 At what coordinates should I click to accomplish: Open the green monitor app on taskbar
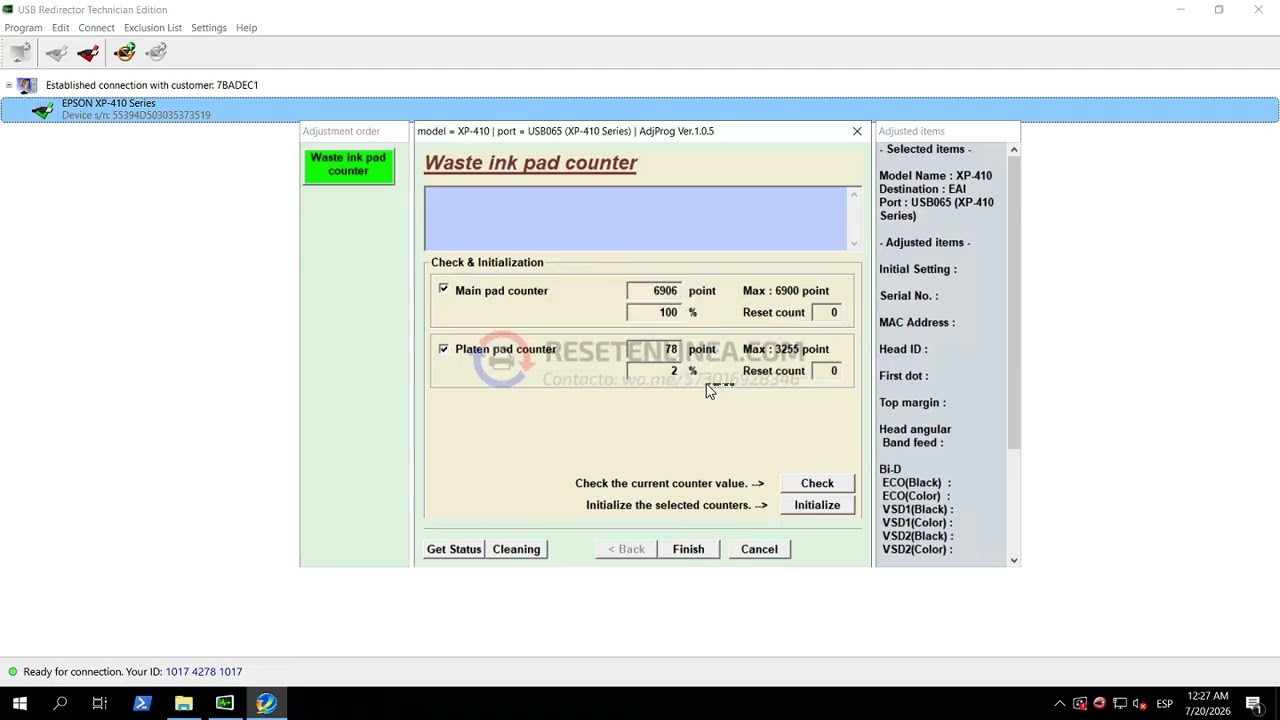point(224,704)
